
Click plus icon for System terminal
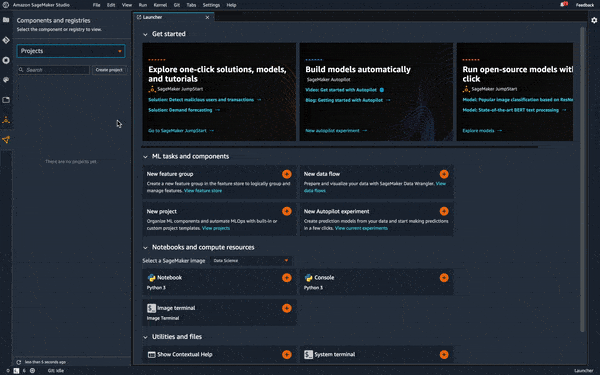coord(444,355)
